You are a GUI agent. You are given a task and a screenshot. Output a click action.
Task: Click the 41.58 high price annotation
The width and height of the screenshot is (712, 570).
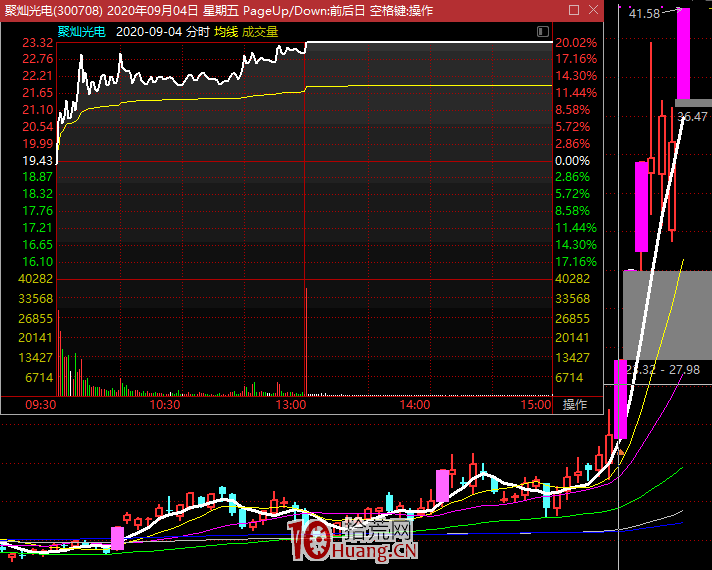645,14
